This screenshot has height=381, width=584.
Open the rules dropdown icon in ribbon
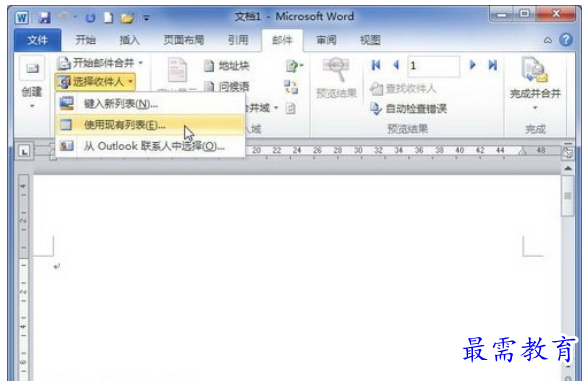294,66
